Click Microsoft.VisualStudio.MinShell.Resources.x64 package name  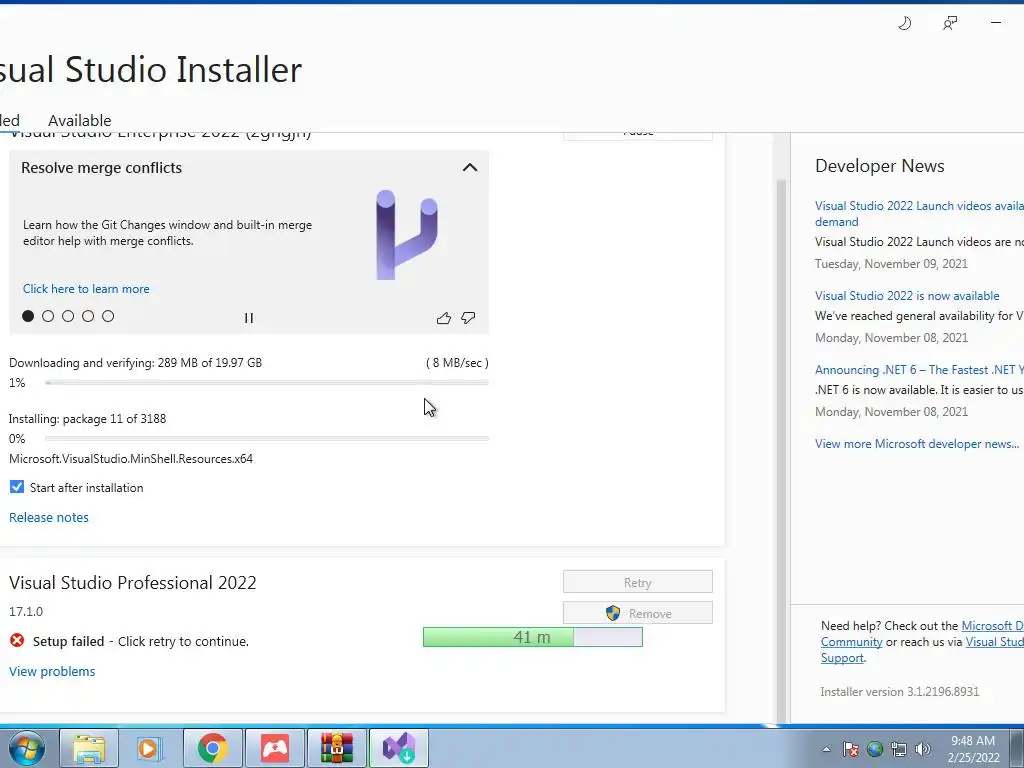(131, 459)
